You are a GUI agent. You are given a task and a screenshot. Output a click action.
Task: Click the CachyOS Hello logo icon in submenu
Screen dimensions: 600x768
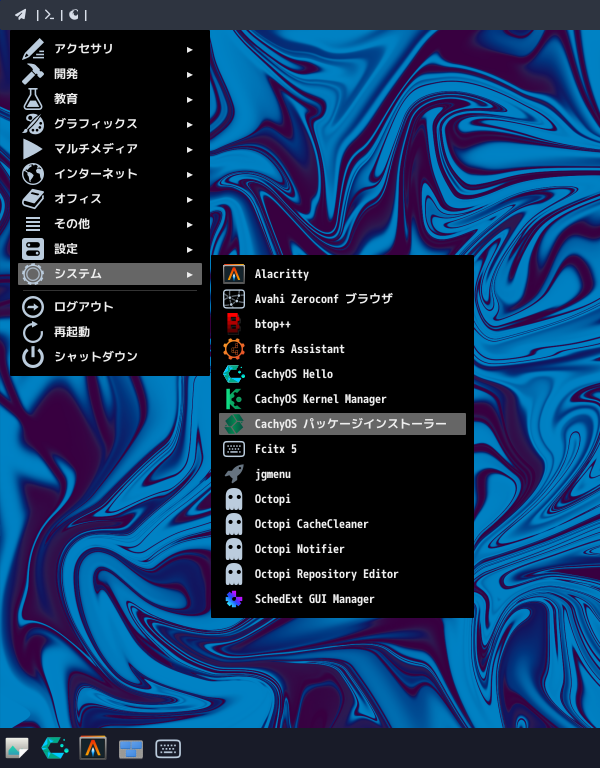pyautogui.click(x=234, y=374)
